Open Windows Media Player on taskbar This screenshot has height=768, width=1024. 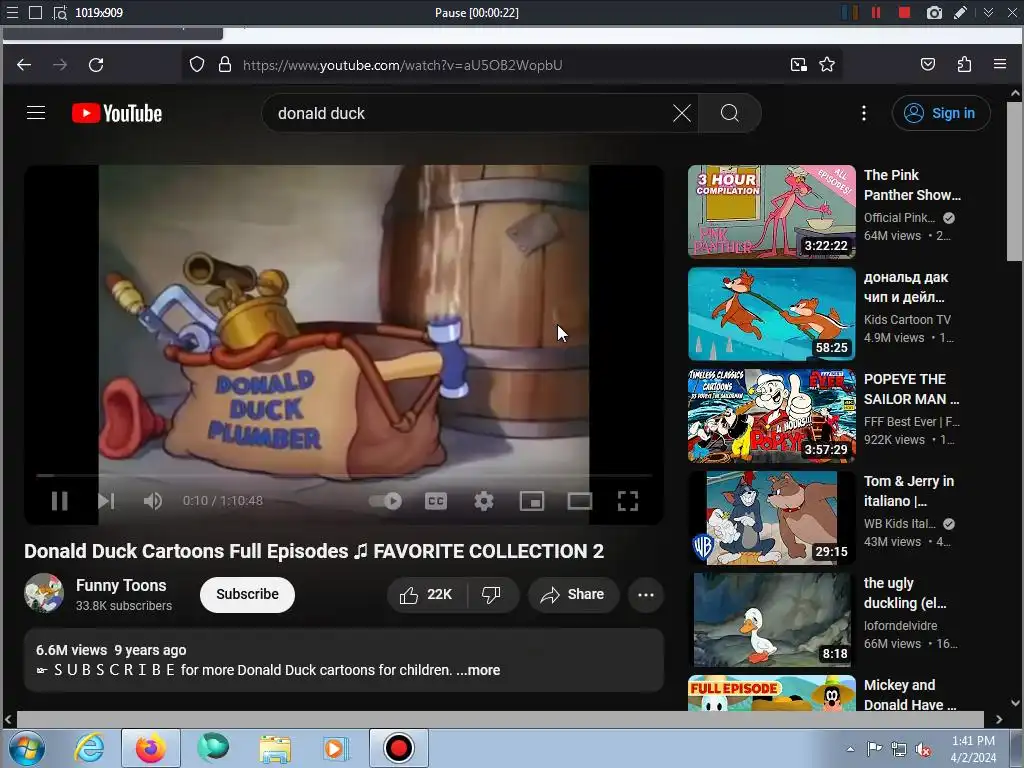click(x=334, y=748)
